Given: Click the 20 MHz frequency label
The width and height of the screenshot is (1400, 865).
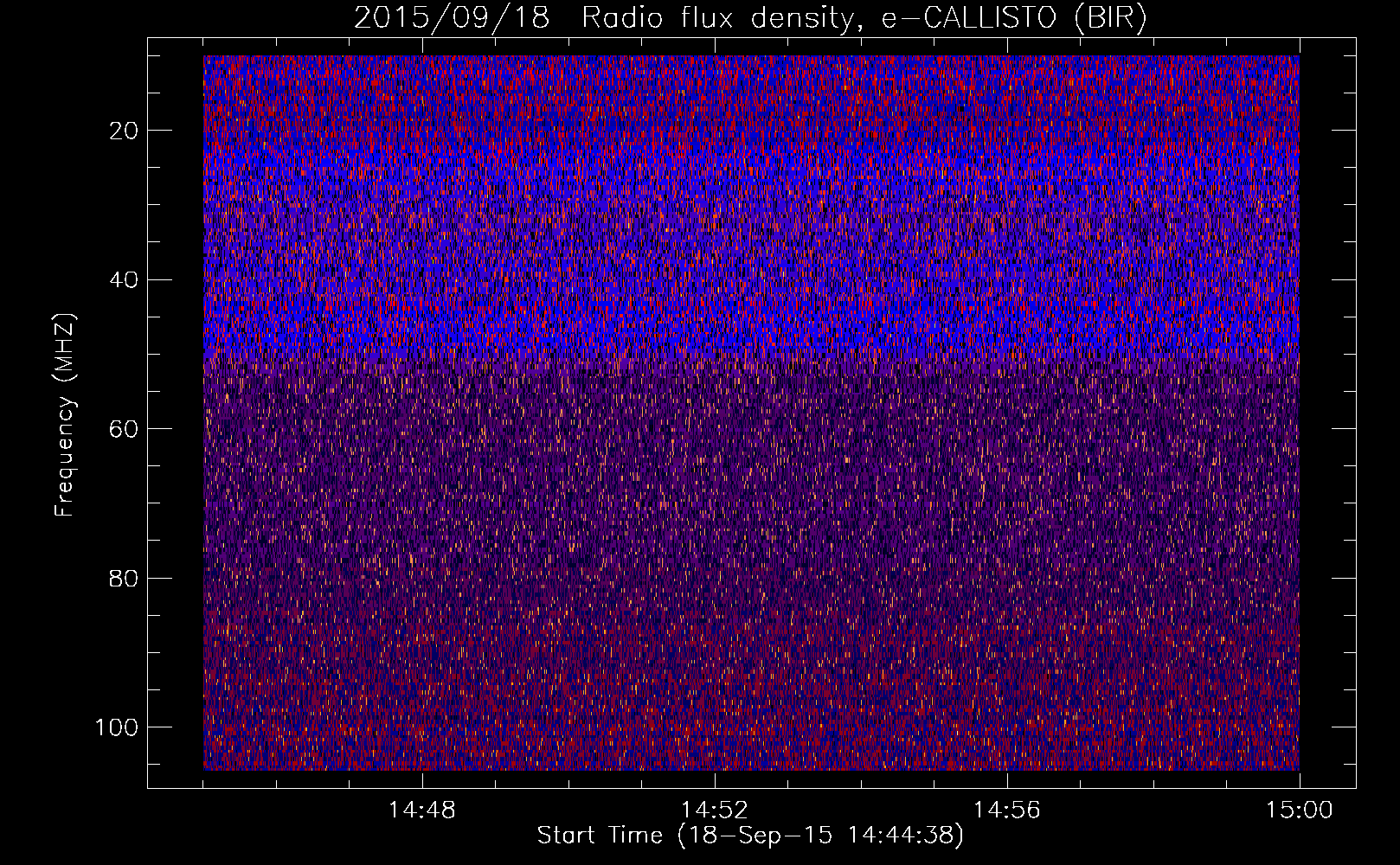Looking at the screenshot, I should 124,131.
